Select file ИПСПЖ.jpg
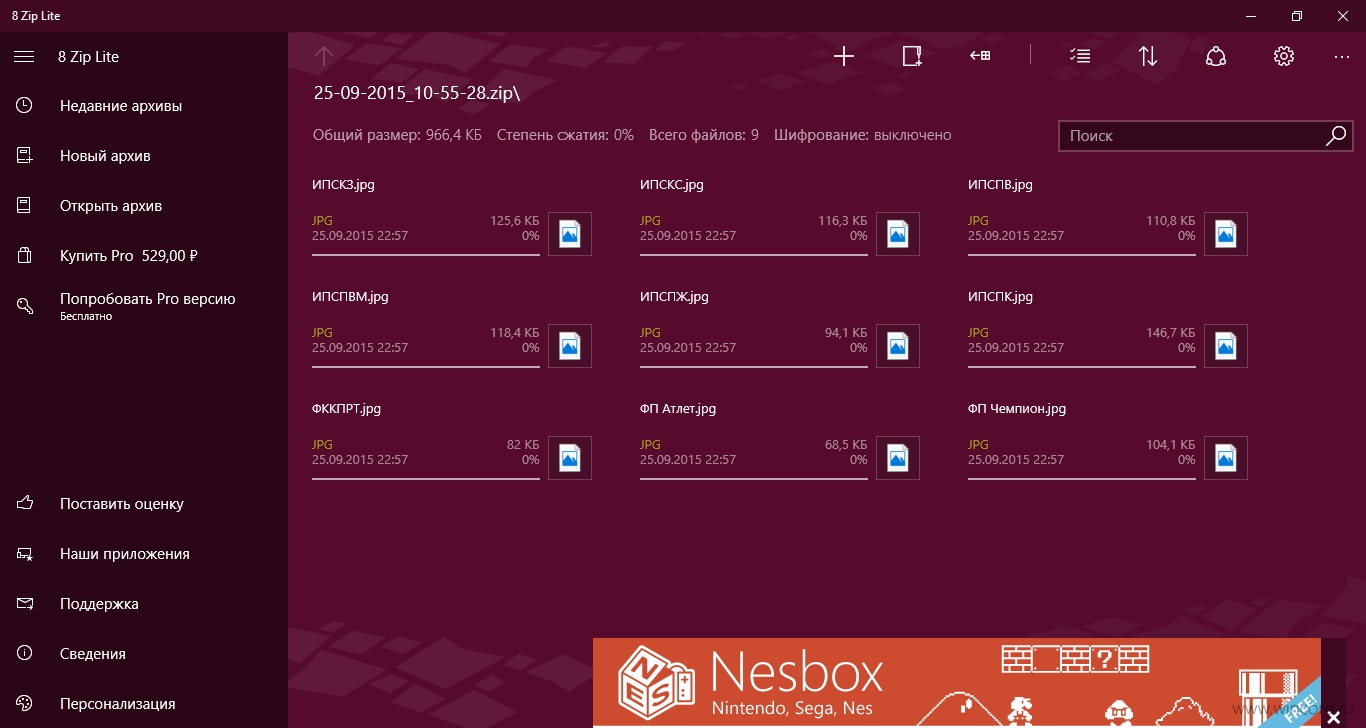Viewport: 1366px width, 728px height. (x=780, y=330)
